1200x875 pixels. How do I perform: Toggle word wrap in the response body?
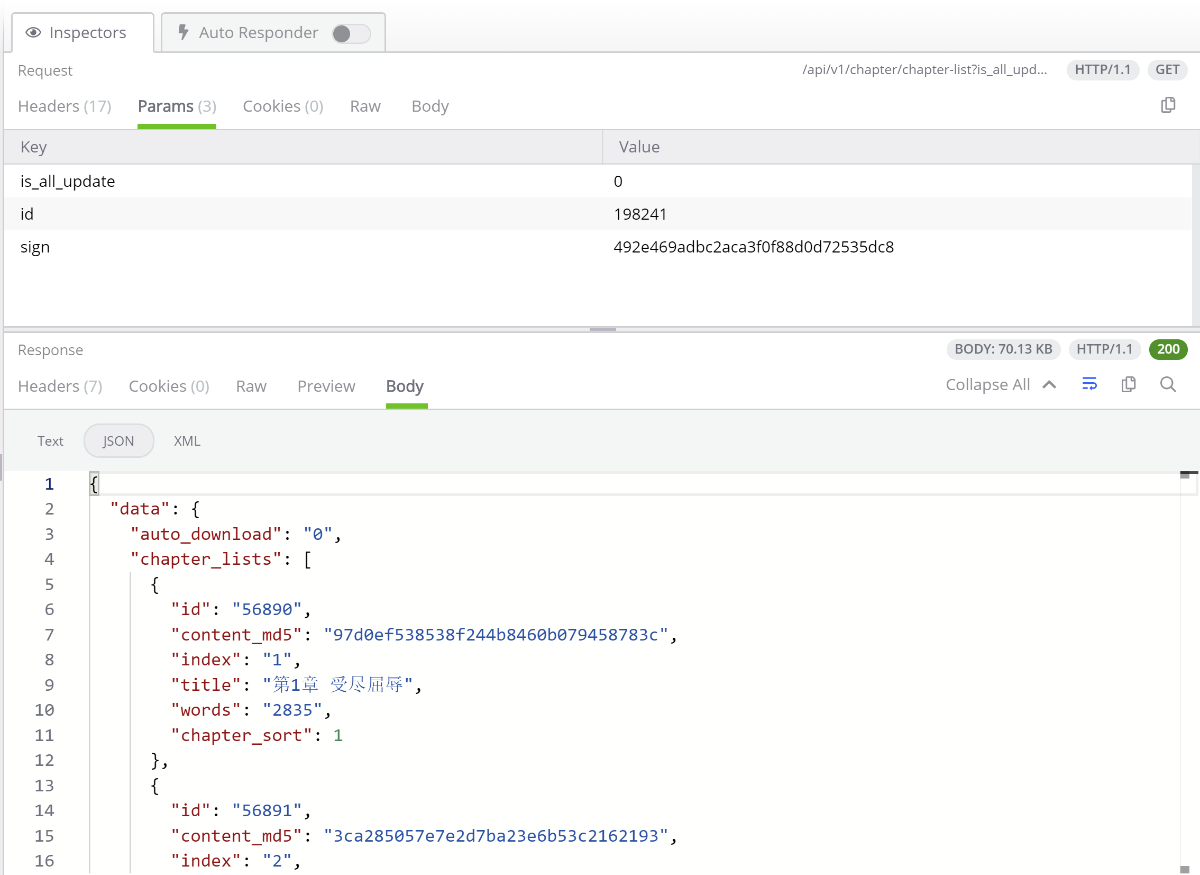pos(1090,384)
